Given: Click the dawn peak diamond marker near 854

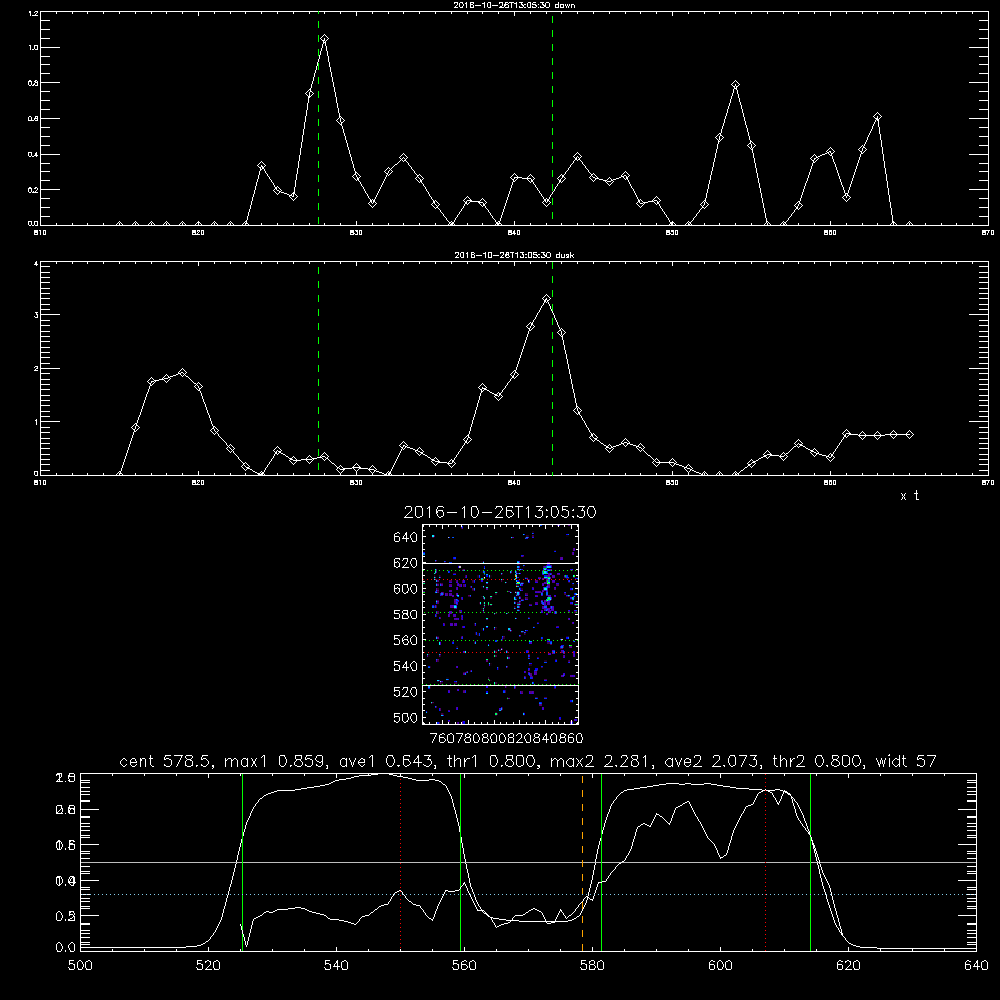Looking at the screenshot, I should pos(735,85).
